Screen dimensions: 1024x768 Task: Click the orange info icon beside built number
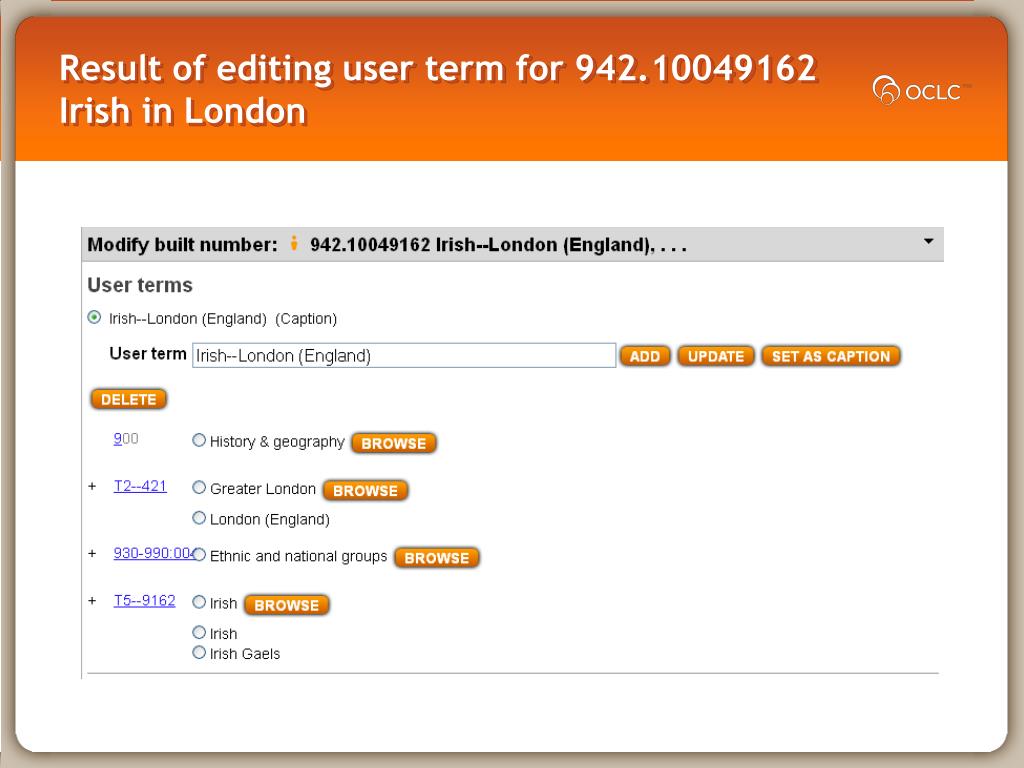(x=294, y=243)
